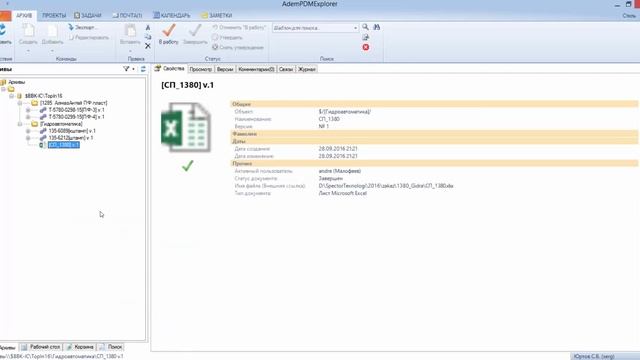
Task: Open the Свойства properties tab
Action: tap(169, 69)
